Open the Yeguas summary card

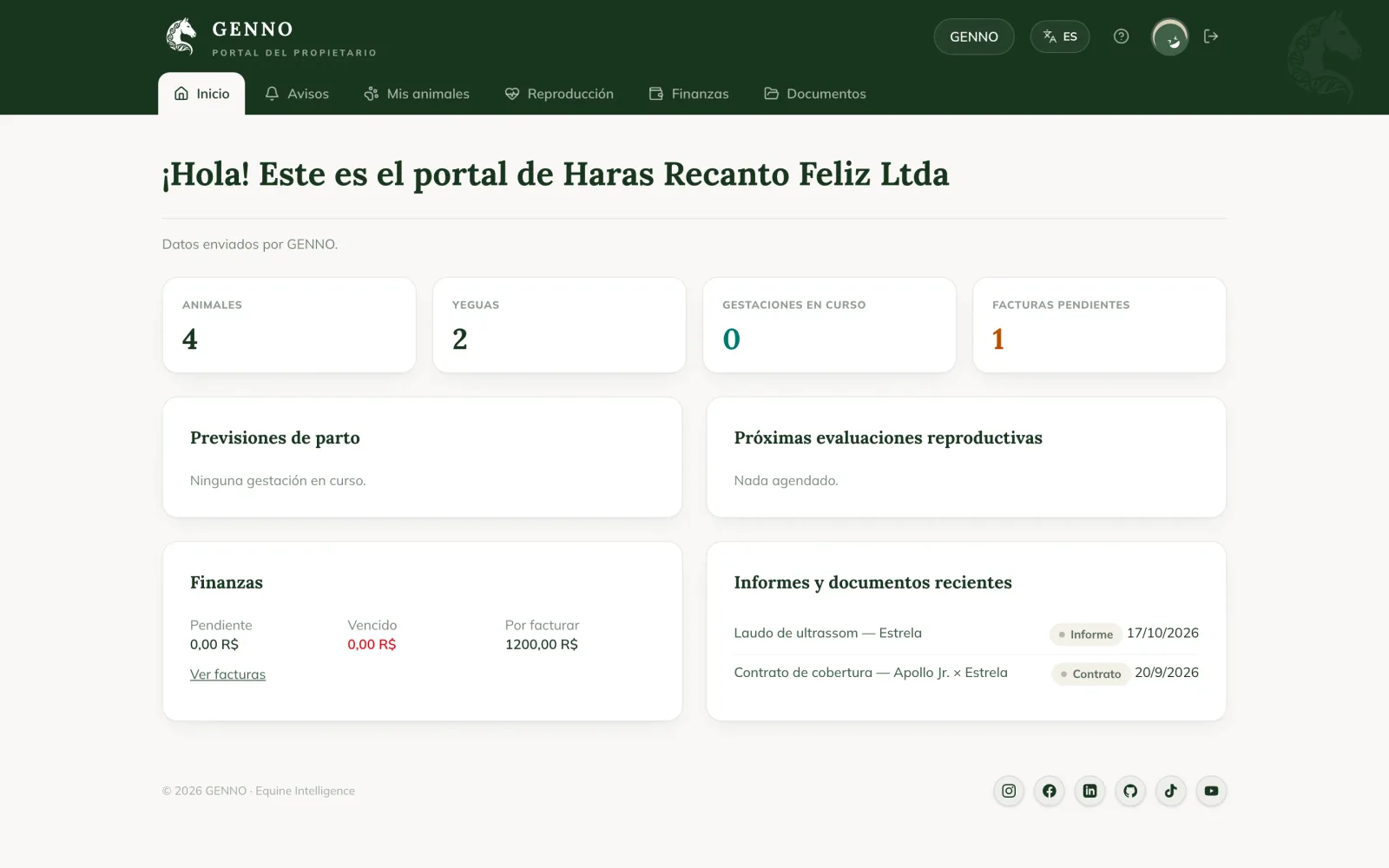[559, 325]
